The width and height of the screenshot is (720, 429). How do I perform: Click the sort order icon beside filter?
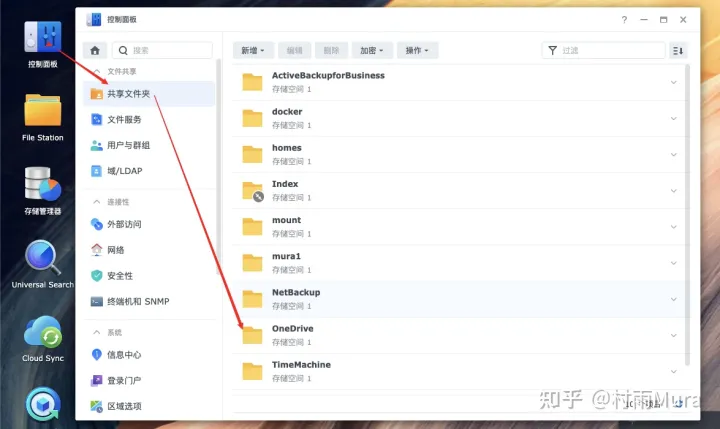pos(678,51)
